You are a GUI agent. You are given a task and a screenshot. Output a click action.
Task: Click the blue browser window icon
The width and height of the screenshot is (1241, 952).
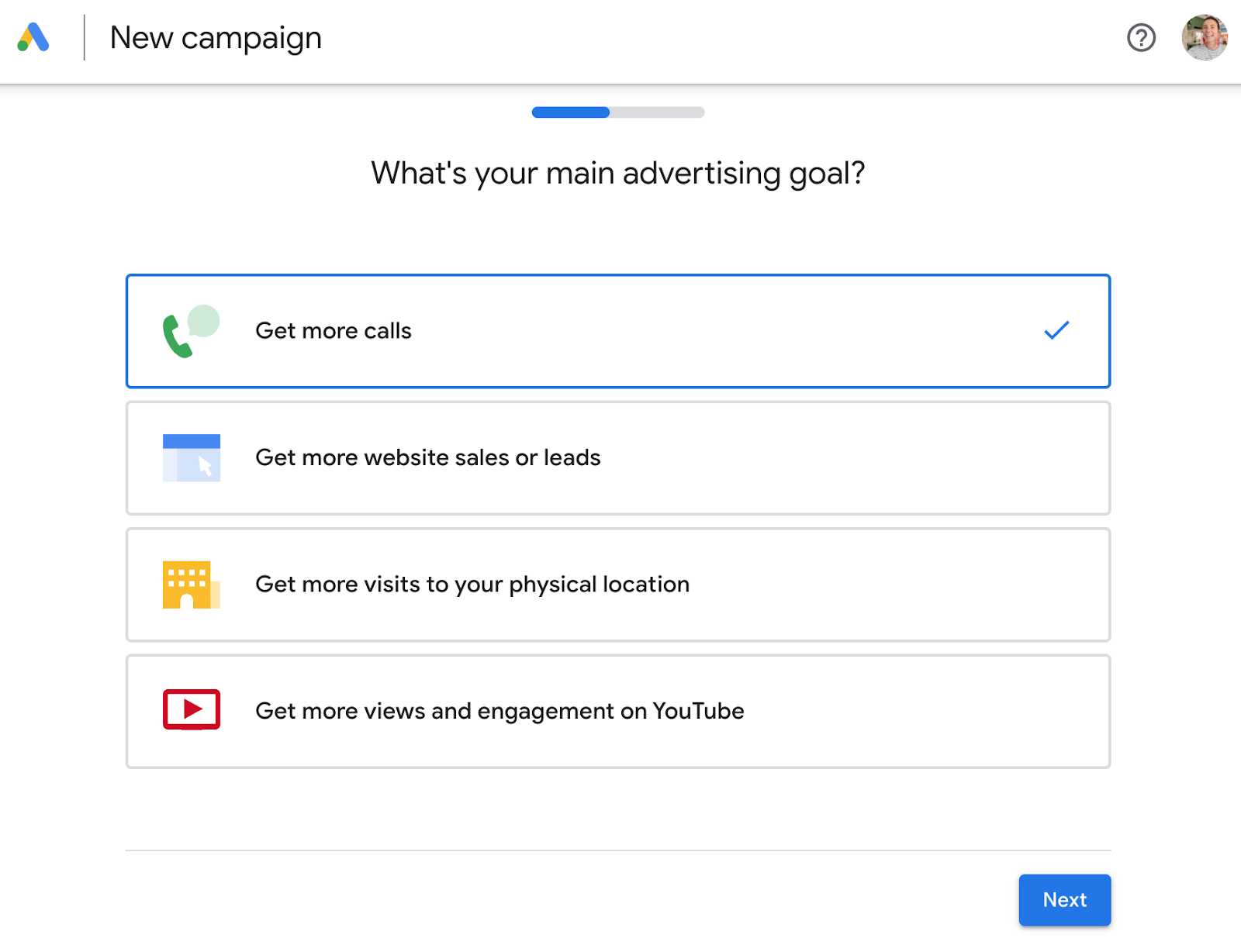191,457
